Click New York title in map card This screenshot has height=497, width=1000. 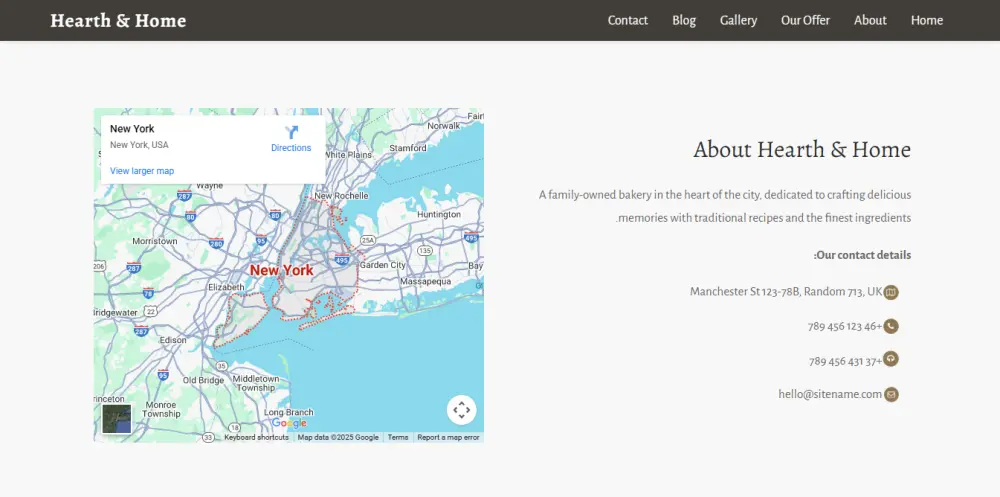coord(132,129)
